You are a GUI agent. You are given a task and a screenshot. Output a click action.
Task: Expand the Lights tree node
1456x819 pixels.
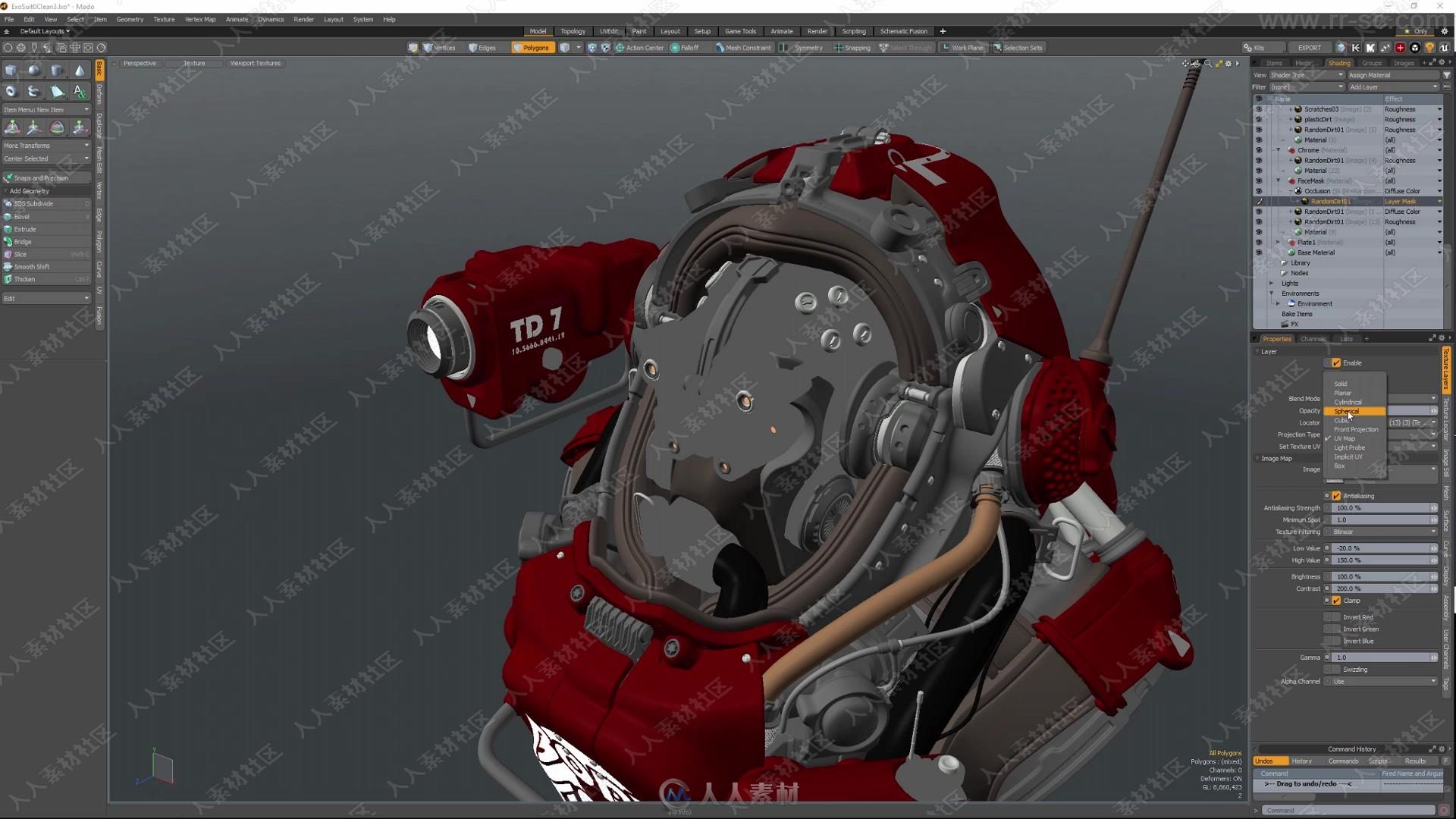[x=1272, y=284]
